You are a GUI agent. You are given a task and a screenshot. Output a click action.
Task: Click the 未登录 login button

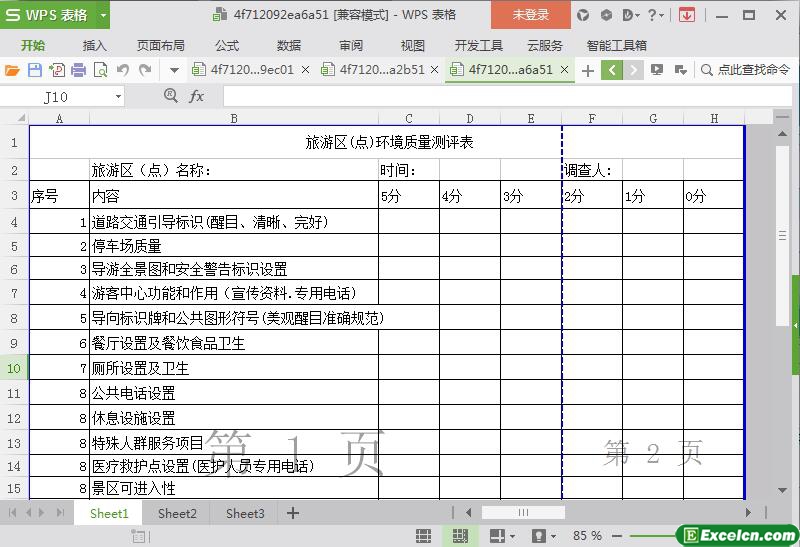tap(531, 15)
